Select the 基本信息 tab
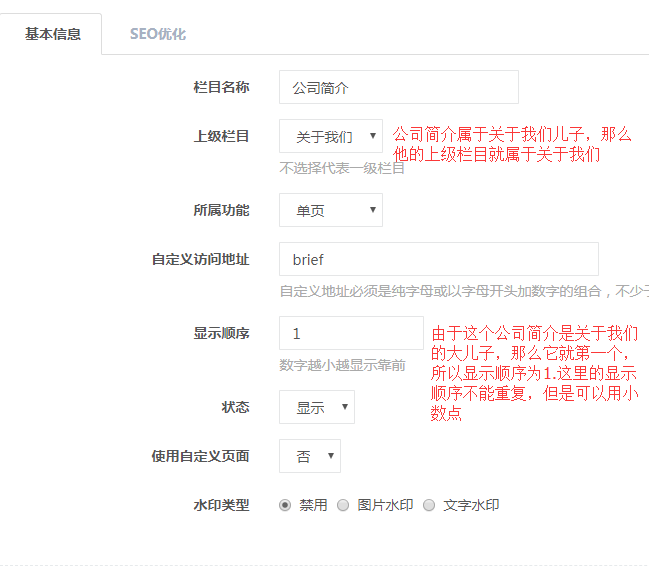This screenshot has width=649, height=568. [x=53, y=34]
